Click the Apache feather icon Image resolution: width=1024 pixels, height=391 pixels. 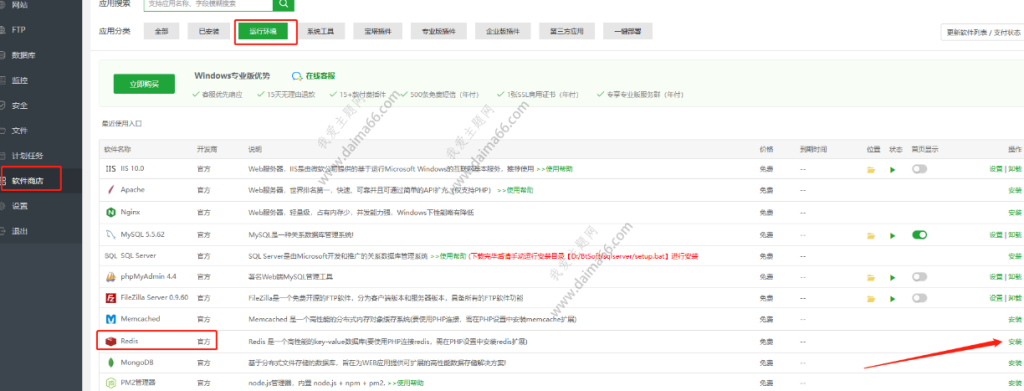tap(110, 190)
